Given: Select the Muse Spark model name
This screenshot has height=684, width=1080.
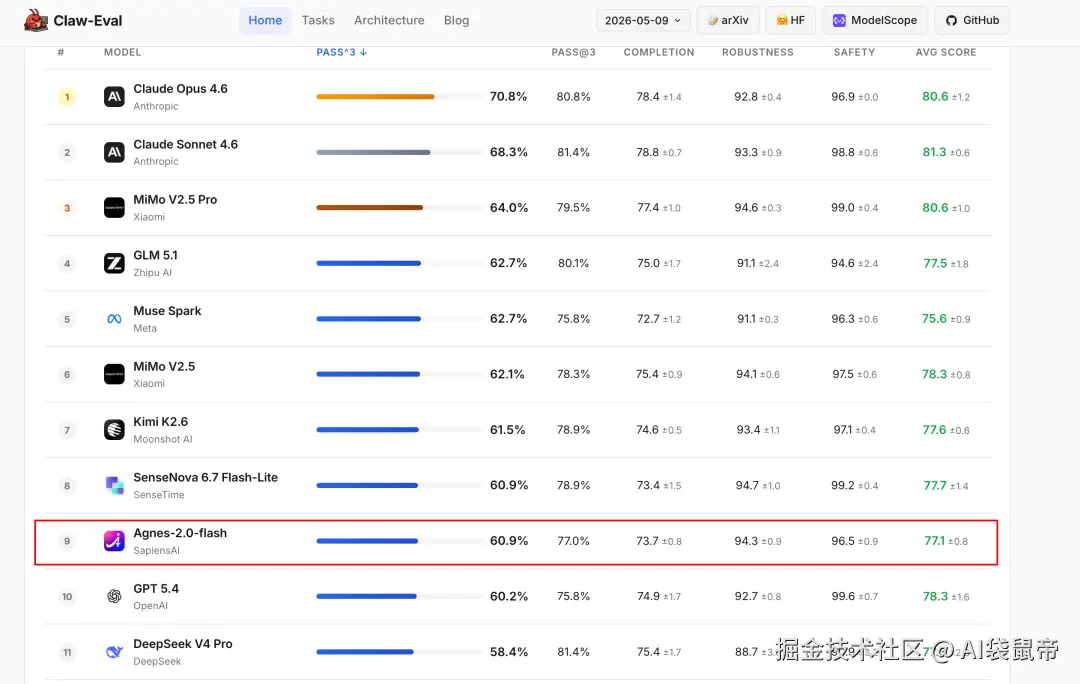Looking at the screenshot, I should 167,311.
